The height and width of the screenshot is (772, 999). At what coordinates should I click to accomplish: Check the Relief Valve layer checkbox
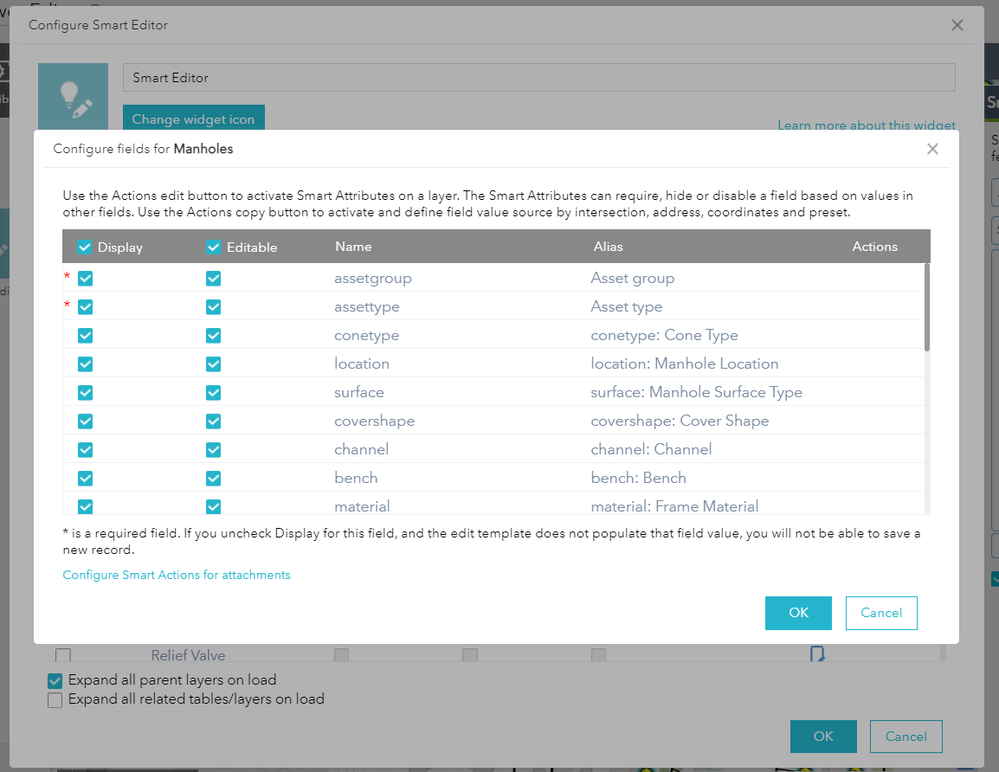coord(63,654)
